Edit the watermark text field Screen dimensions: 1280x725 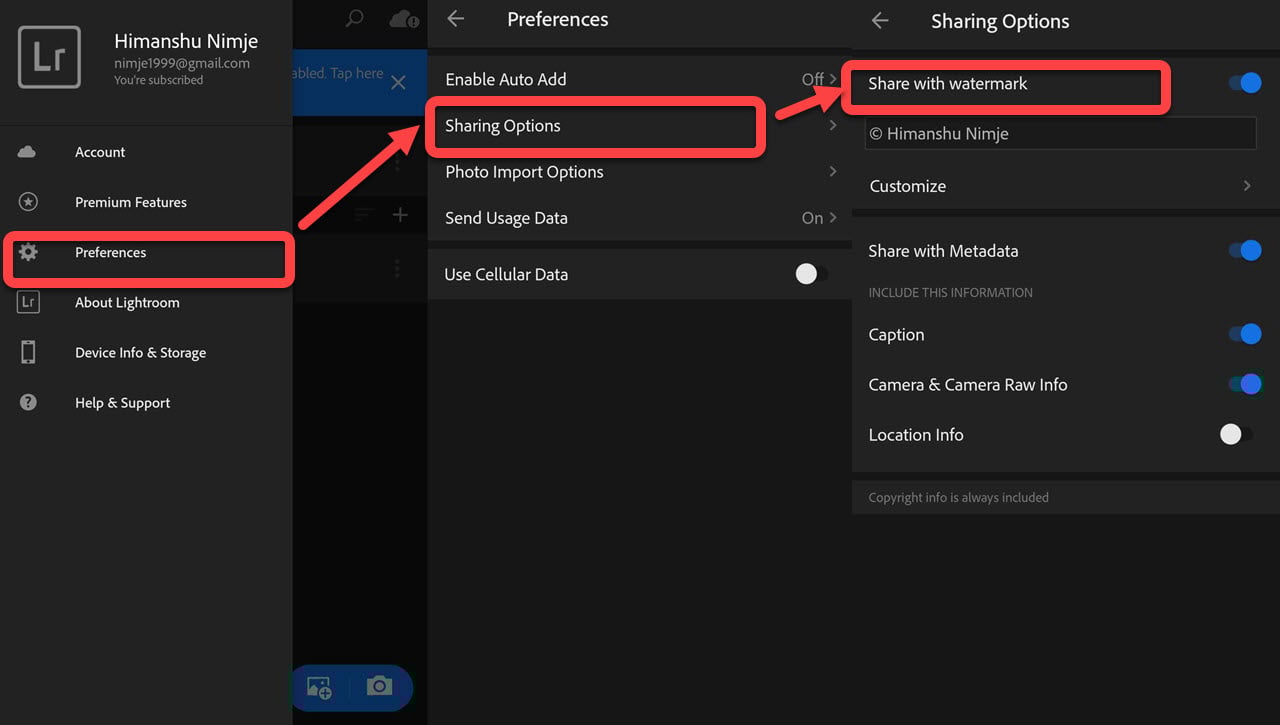(x=1060, y=133)
